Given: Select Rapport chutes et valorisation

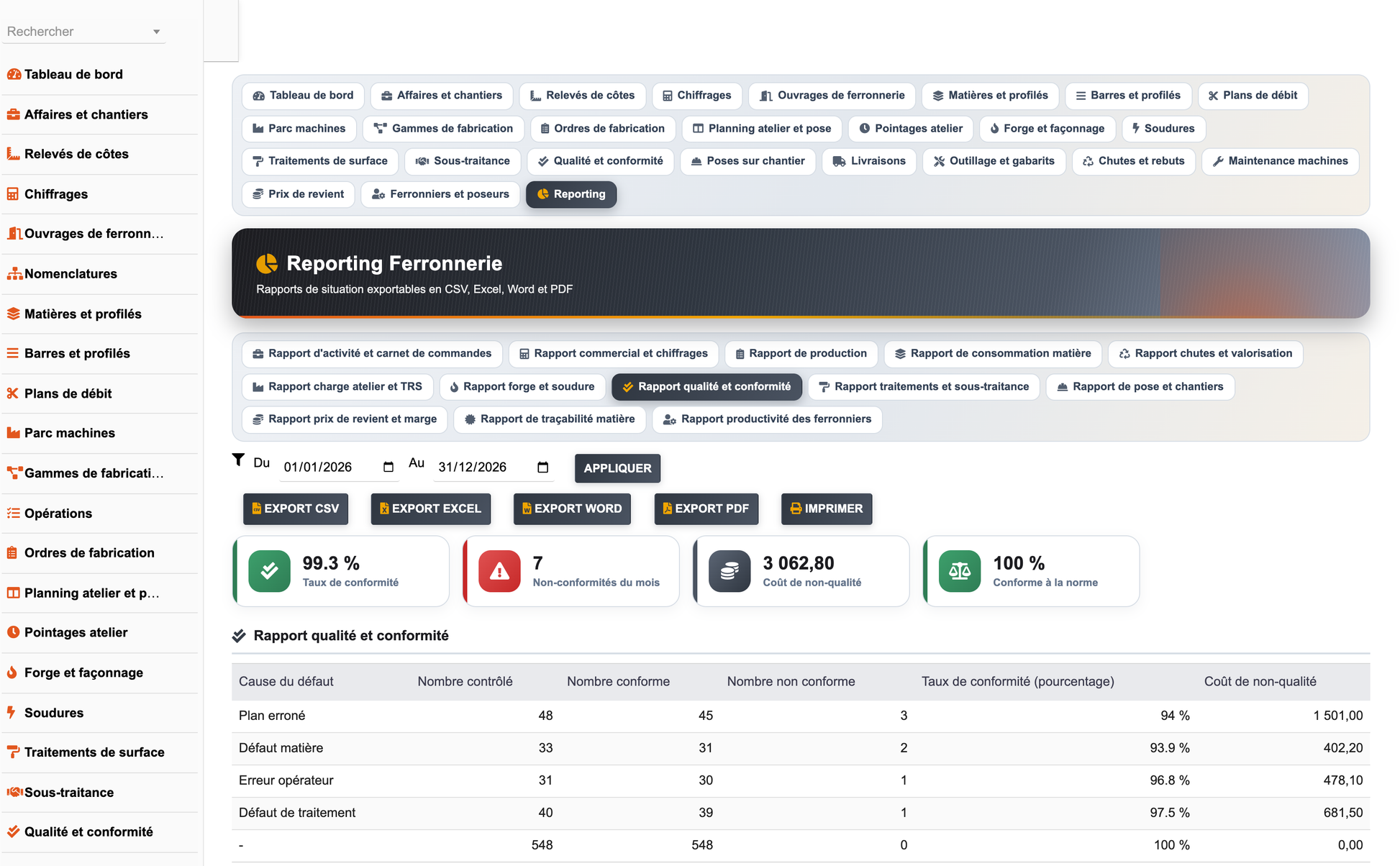Looking at the screenshot, I should (1206, 354).
